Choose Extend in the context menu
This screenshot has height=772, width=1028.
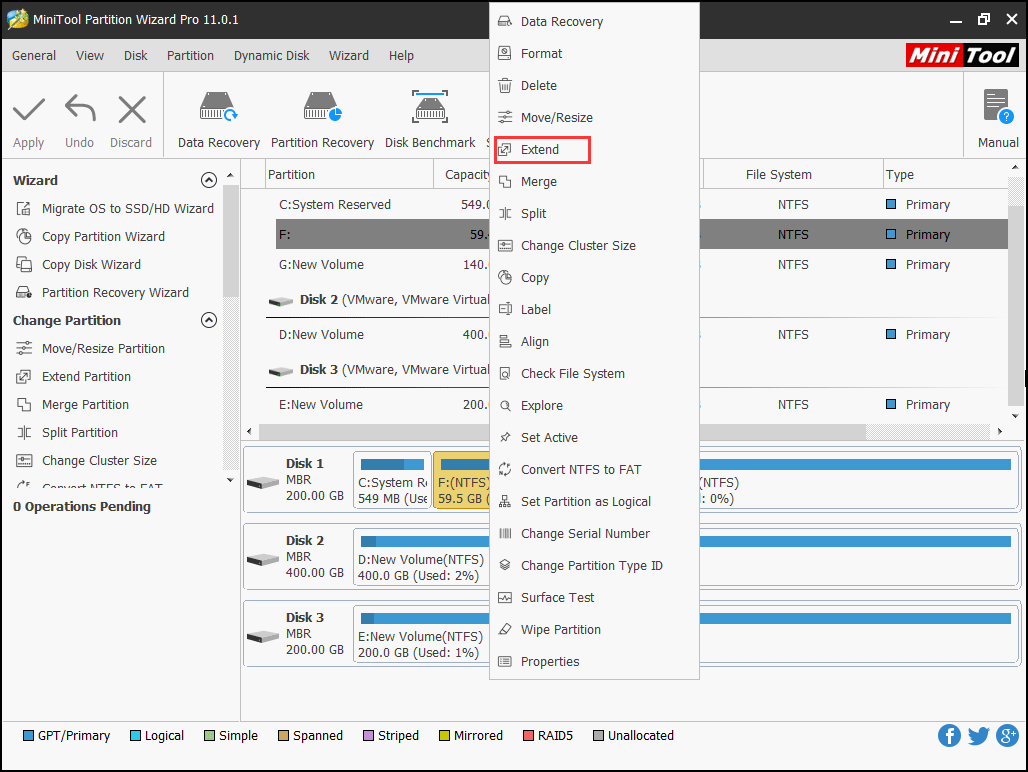click(543, 149)
